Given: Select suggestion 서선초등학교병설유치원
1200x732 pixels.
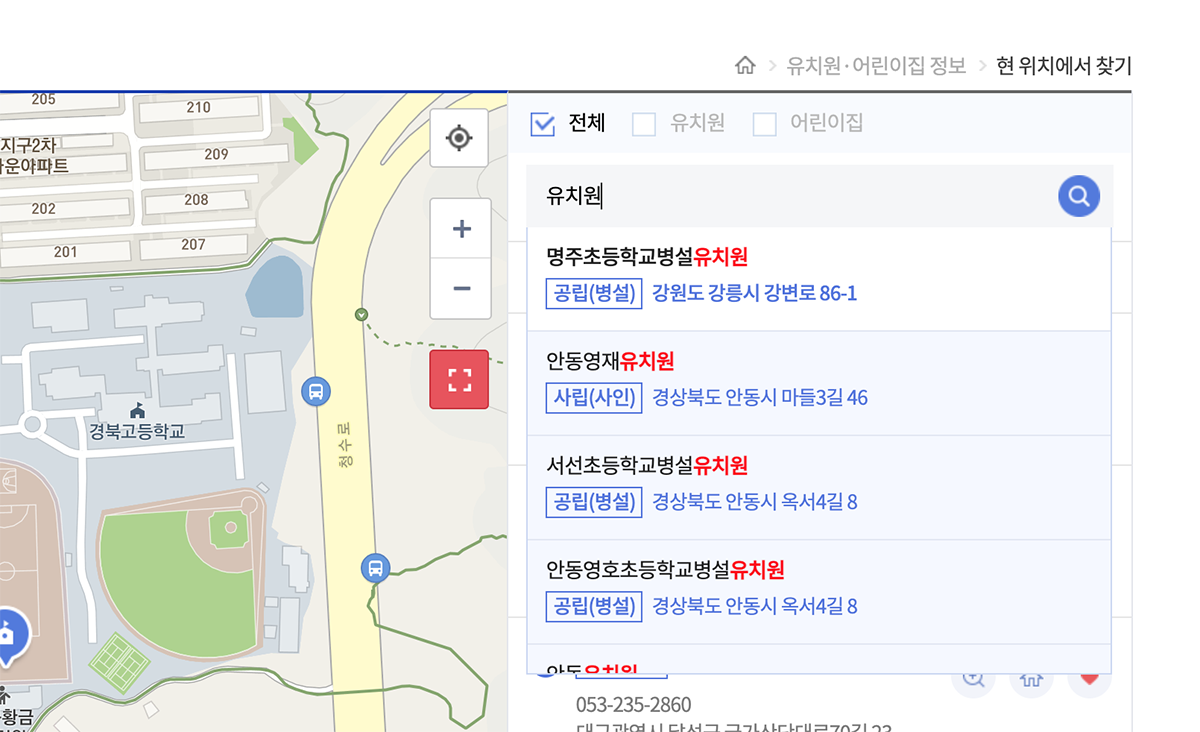Looking at the screenshot, I should pos(819,488).
